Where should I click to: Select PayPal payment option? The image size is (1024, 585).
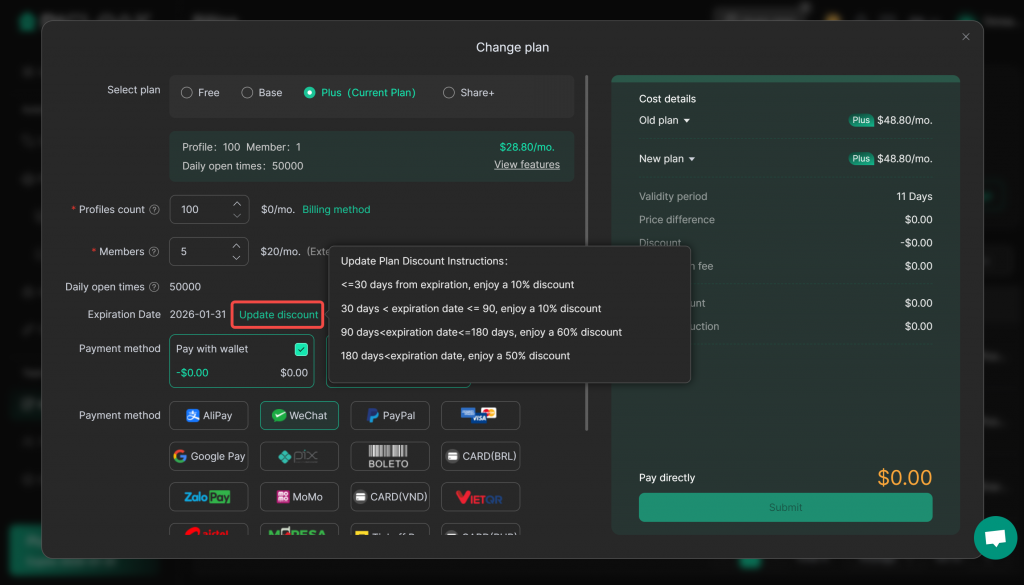click(390, 415)
